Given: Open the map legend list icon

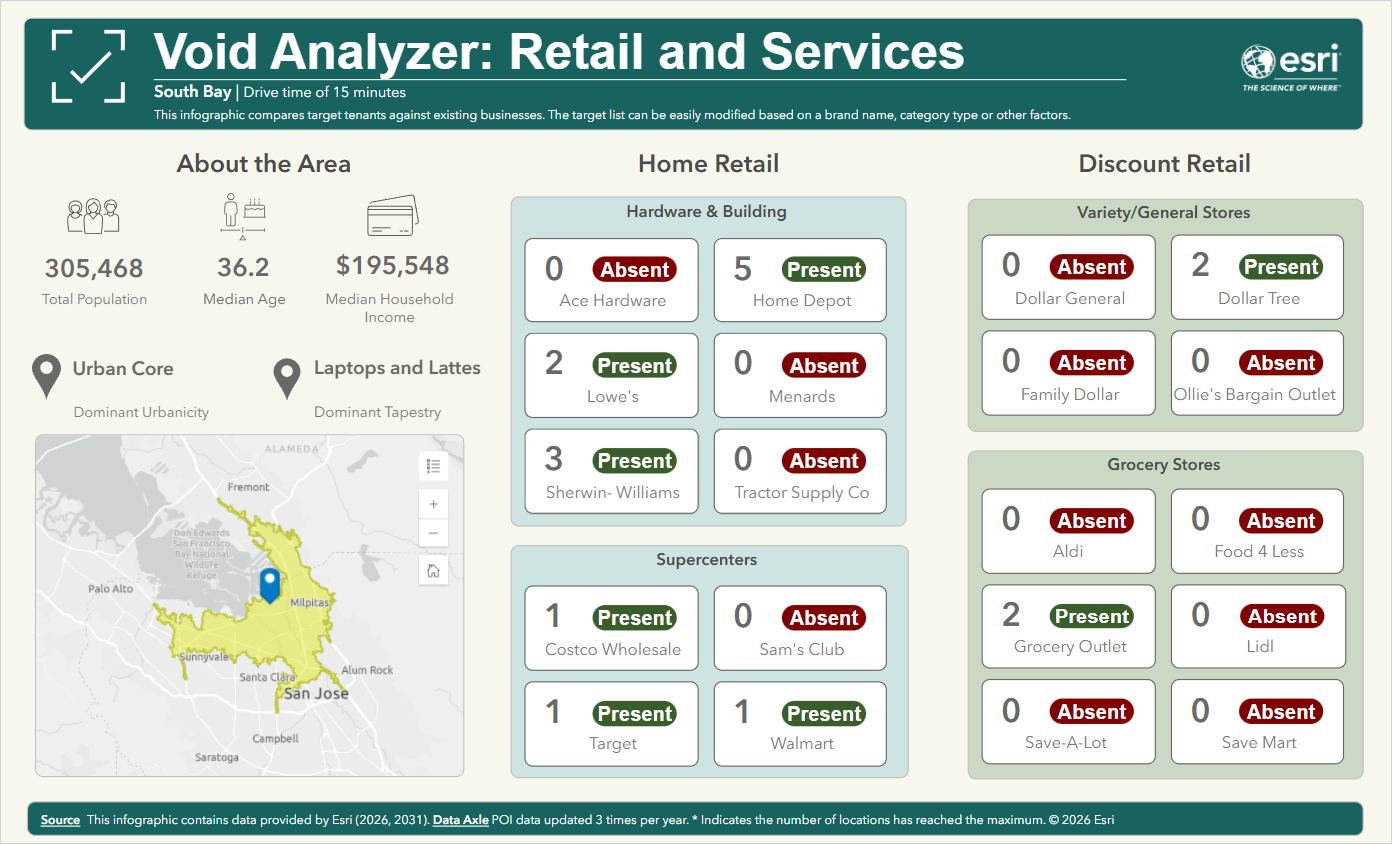Looking at the screenshot, I should click(x=433, y=466).
